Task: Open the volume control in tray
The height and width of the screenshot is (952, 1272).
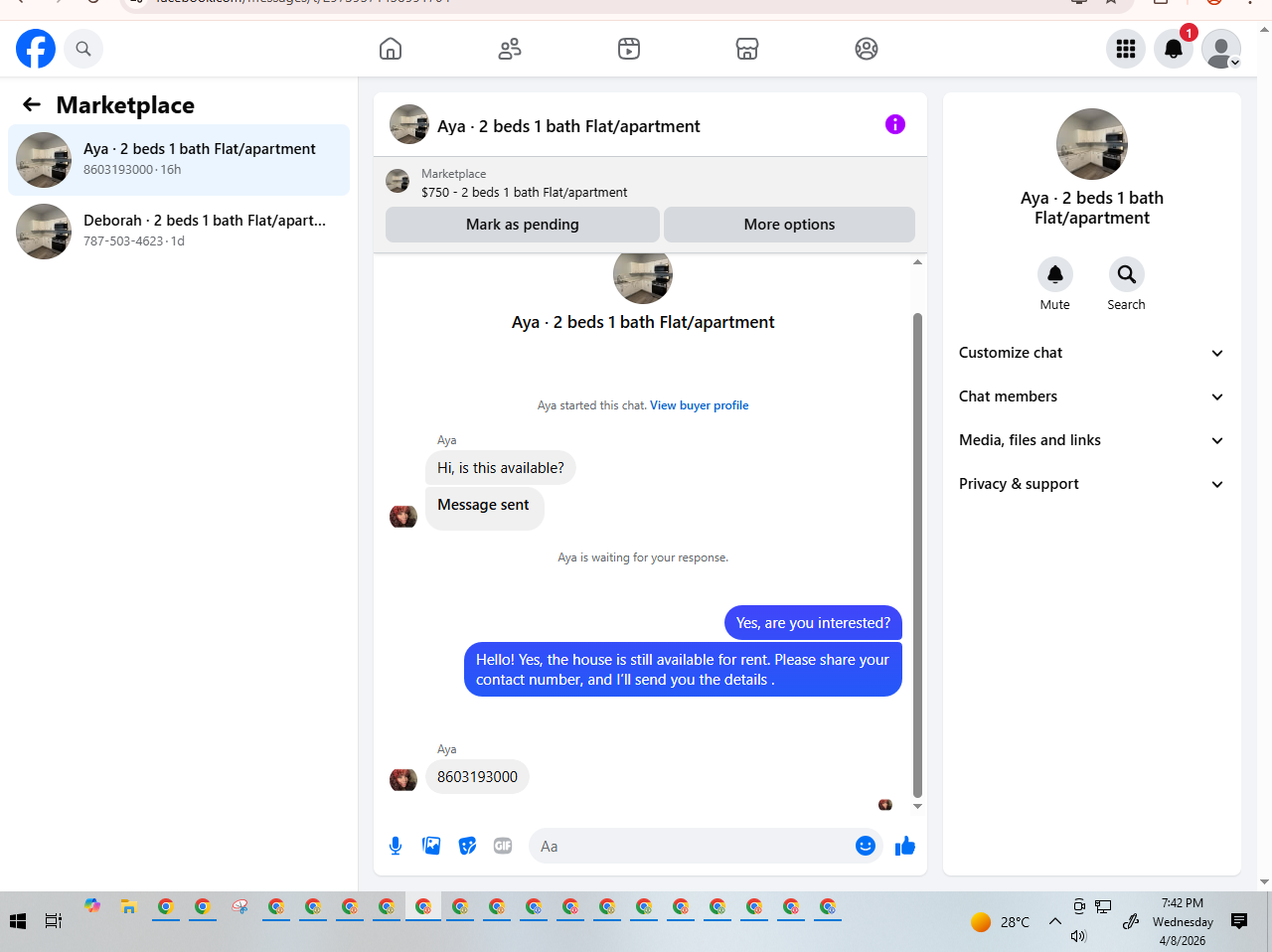Action: click(1079, 936)
